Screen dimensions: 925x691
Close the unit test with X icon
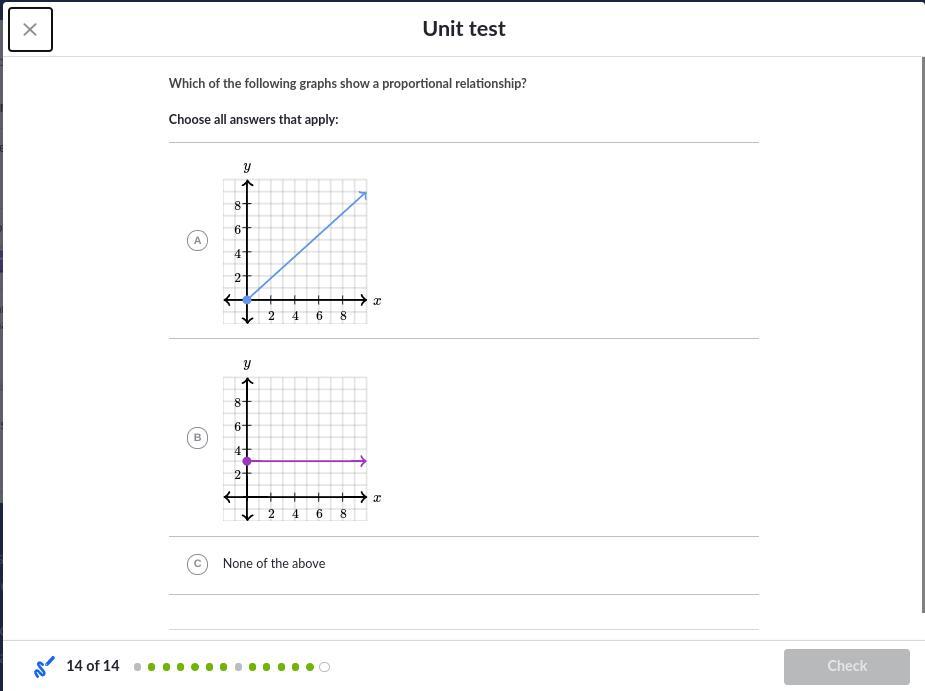pos(30,30)
